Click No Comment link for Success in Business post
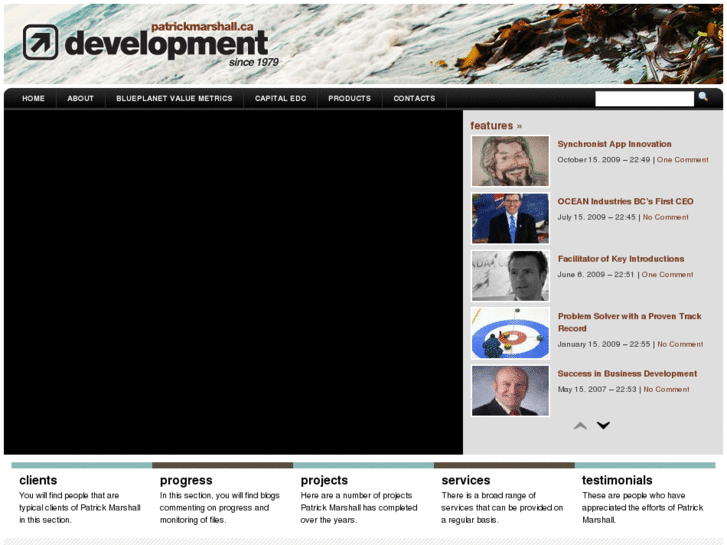The width and height of the screenshot is (727, 545). click(x=666, y=390)
